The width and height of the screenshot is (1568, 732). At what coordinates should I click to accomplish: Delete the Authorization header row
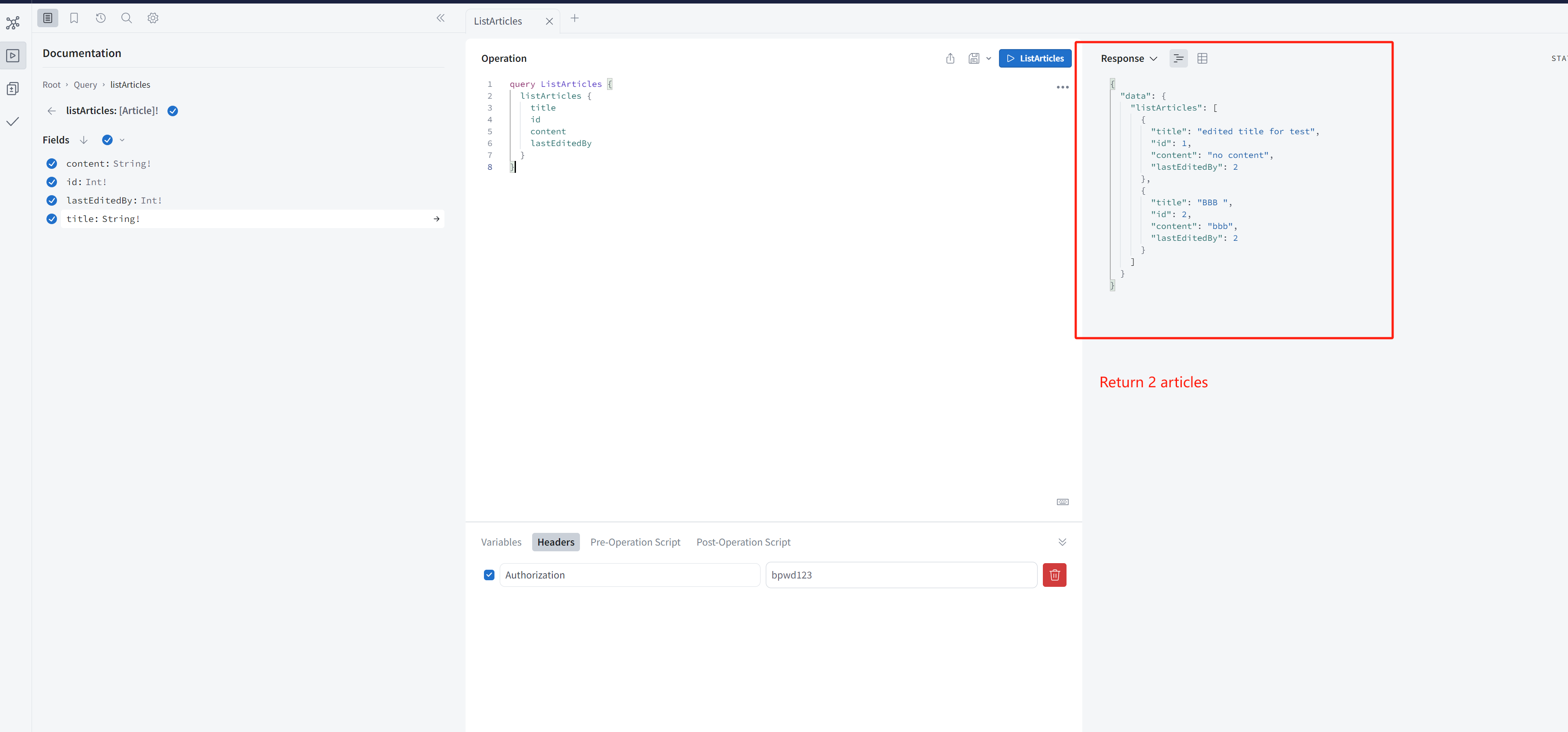point(1054,574)
